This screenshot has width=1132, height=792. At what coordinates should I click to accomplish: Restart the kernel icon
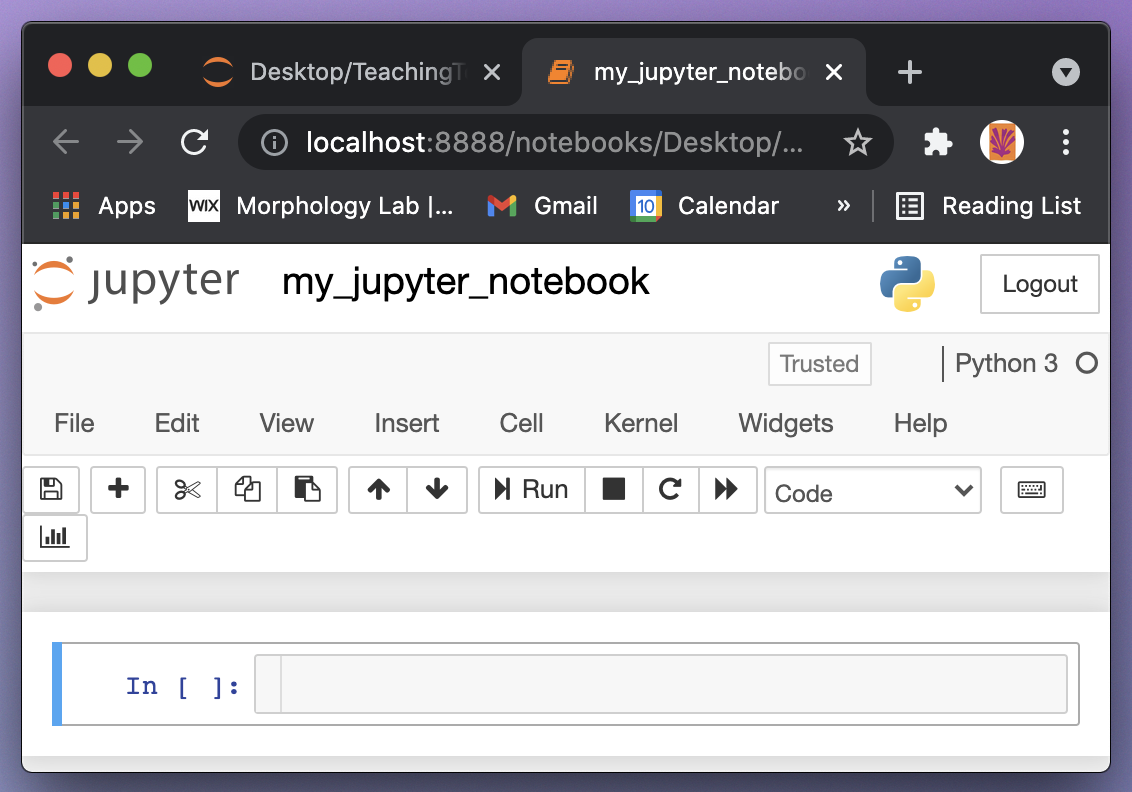coord(671,489)
